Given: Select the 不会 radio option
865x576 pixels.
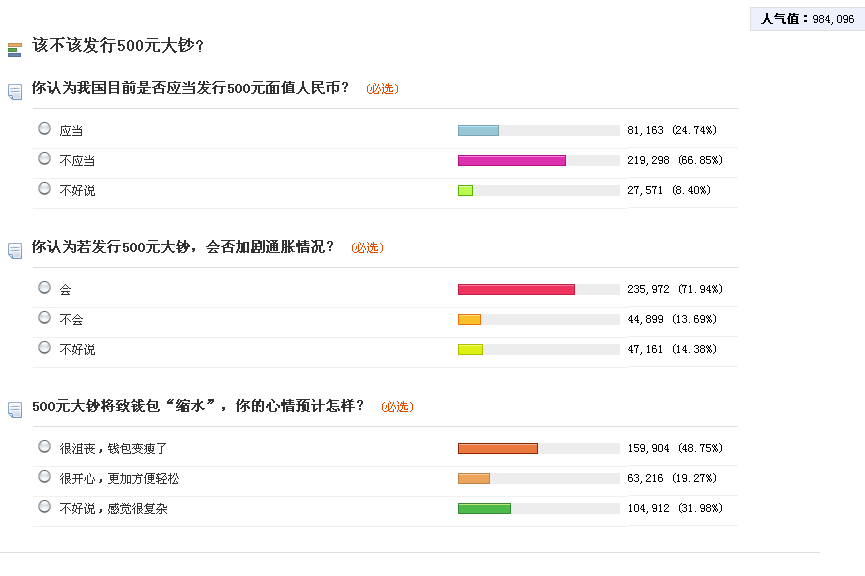Looking at the screenshot, I should click(44, 317).
